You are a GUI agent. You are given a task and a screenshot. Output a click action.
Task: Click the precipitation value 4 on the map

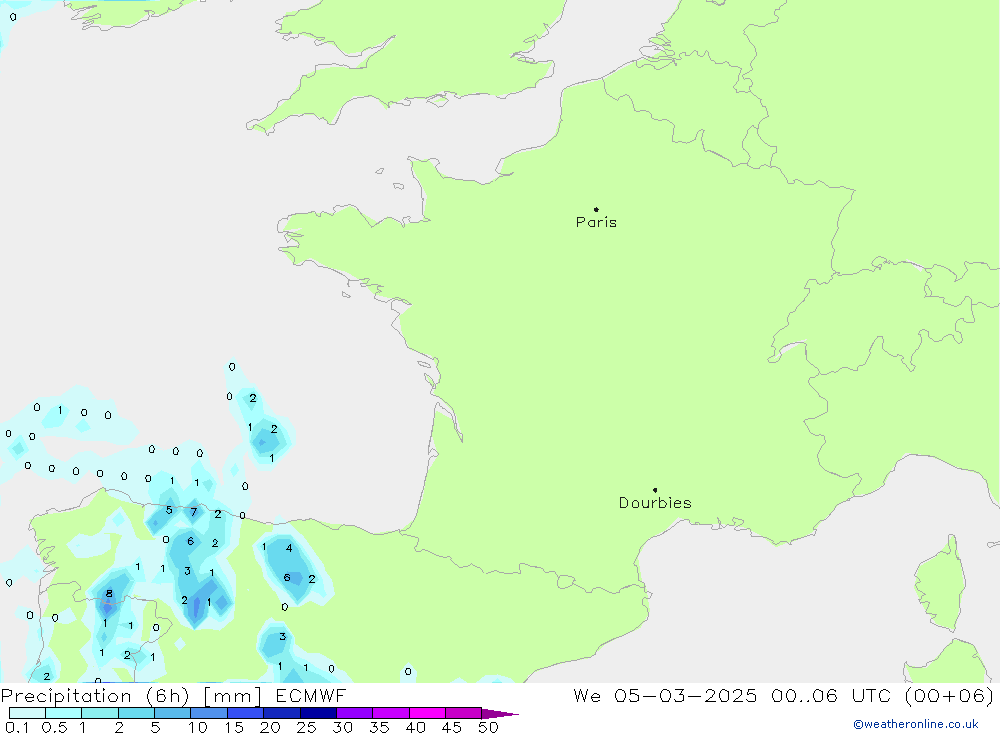pyautogui.click(x=289, y=548)
